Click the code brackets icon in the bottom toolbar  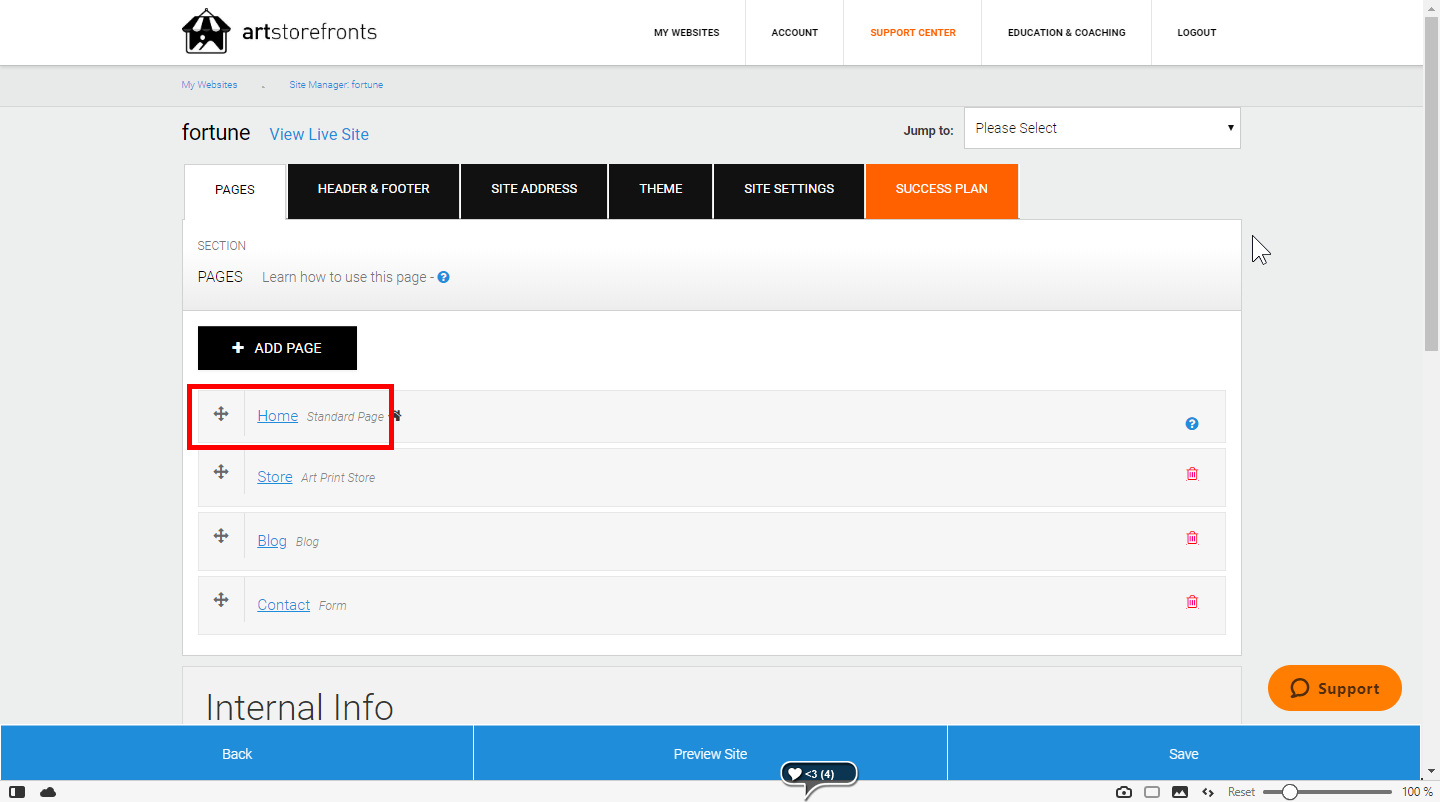[x=1208, y=791]
